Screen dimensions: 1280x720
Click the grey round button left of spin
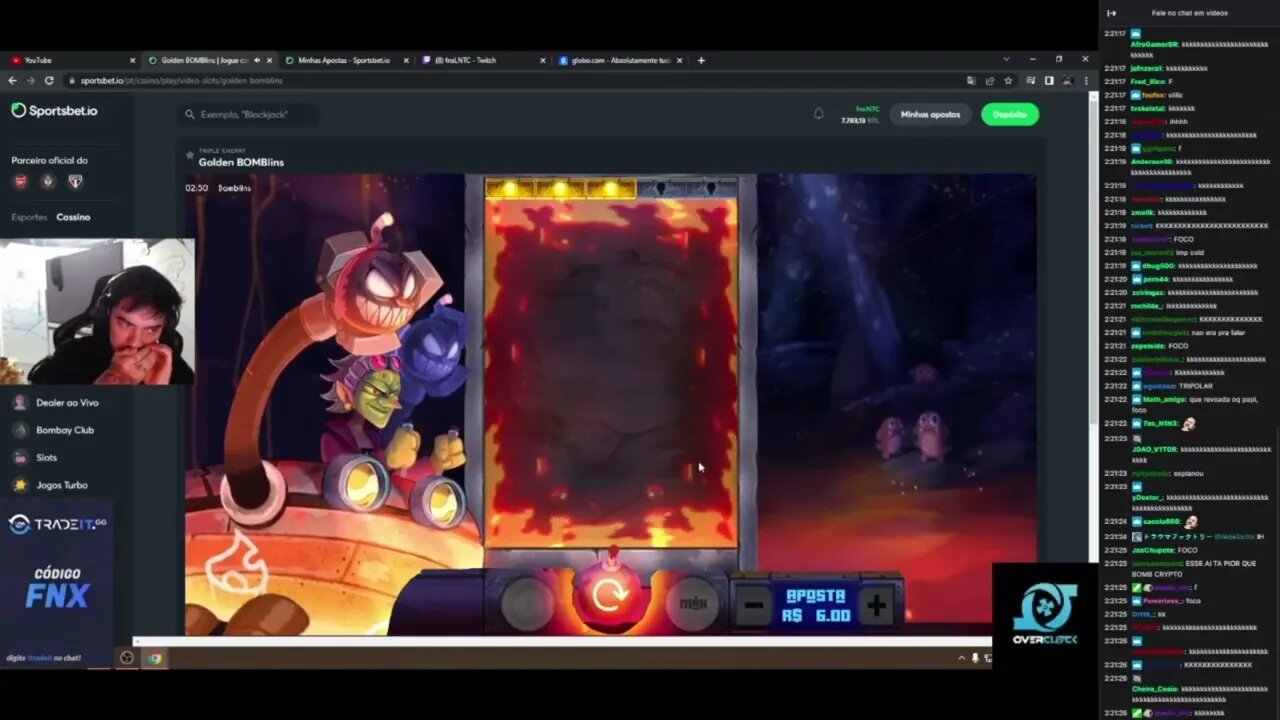click(527, 603)
